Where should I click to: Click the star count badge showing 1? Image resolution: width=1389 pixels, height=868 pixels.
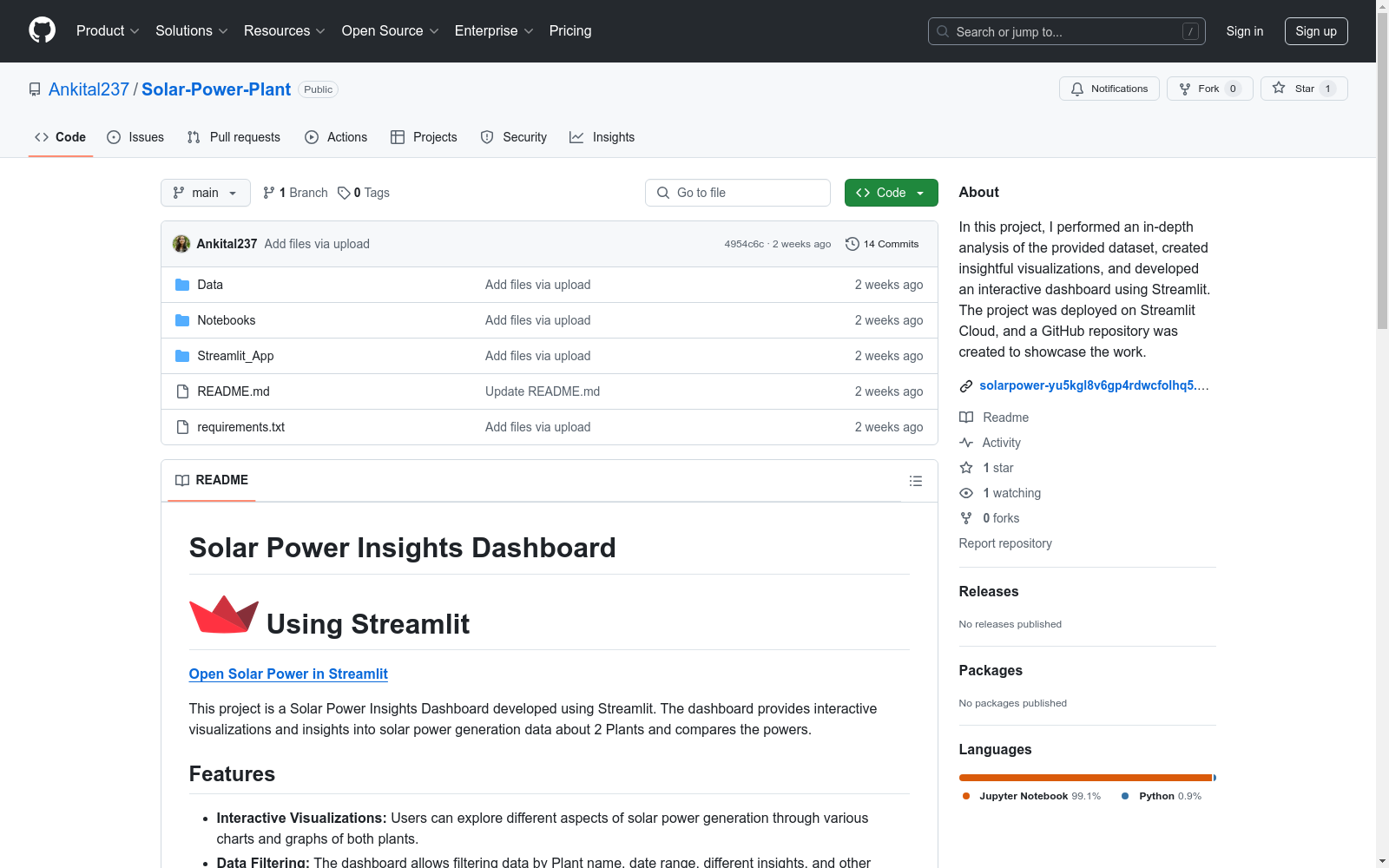click(1327, 89)
